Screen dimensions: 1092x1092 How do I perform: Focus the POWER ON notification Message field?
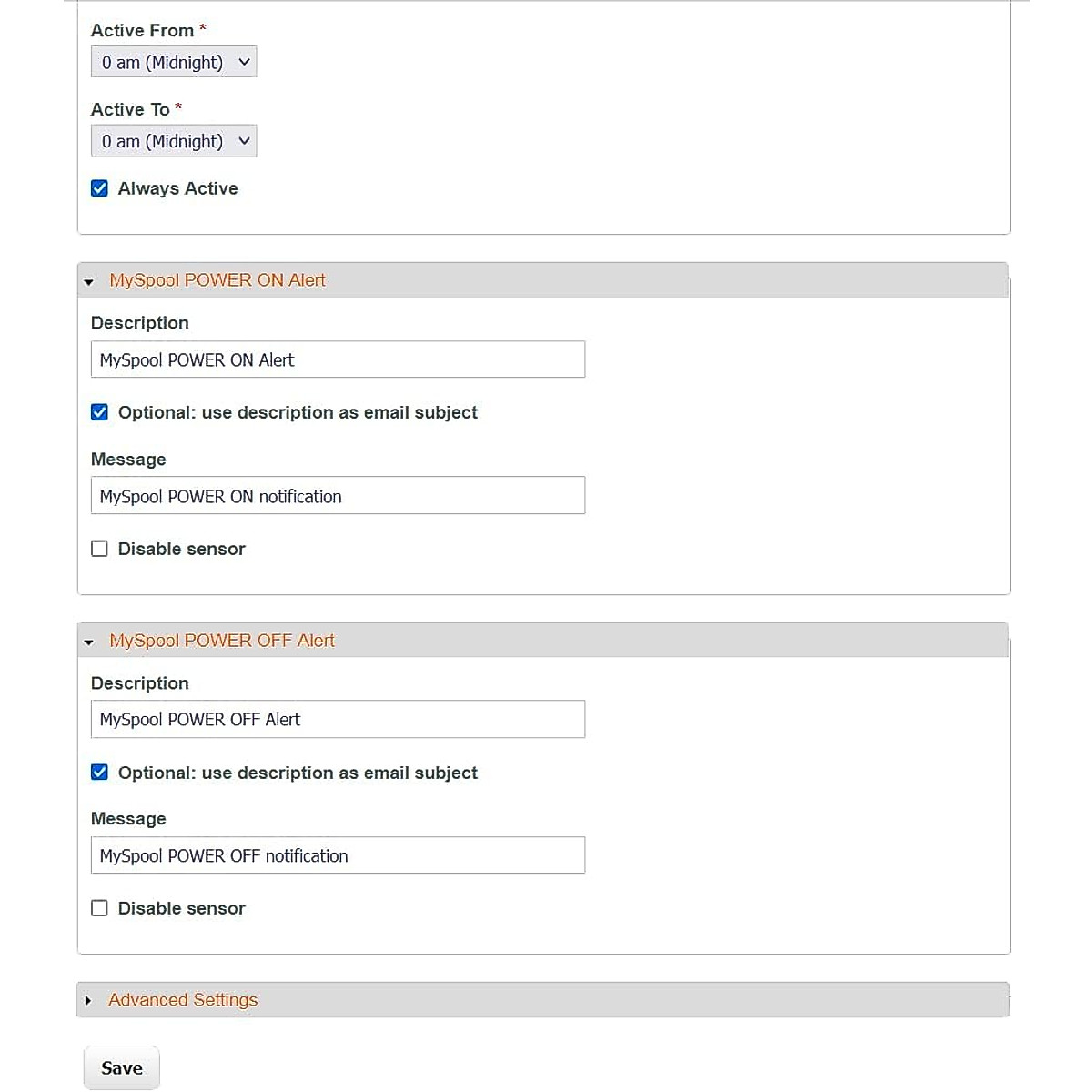point(338,496)
